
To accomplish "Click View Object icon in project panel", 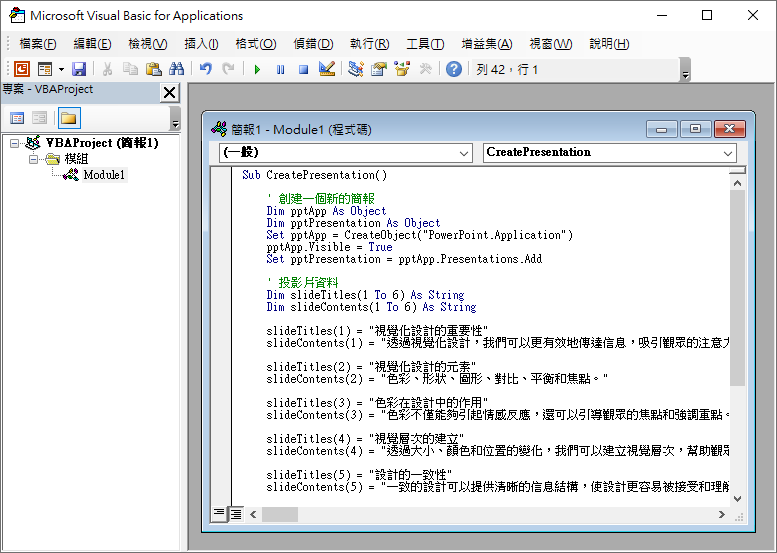I will click(x=39, y=118).
